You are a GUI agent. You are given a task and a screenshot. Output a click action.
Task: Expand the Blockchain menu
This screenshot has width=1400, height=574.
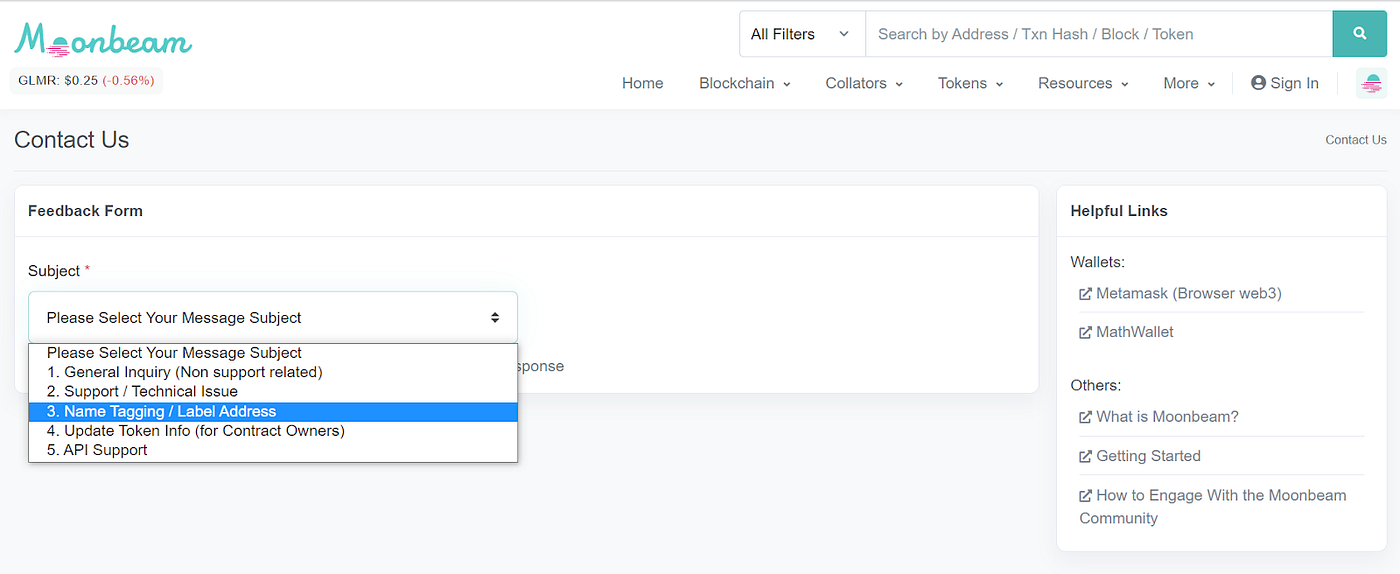(745, 83)
